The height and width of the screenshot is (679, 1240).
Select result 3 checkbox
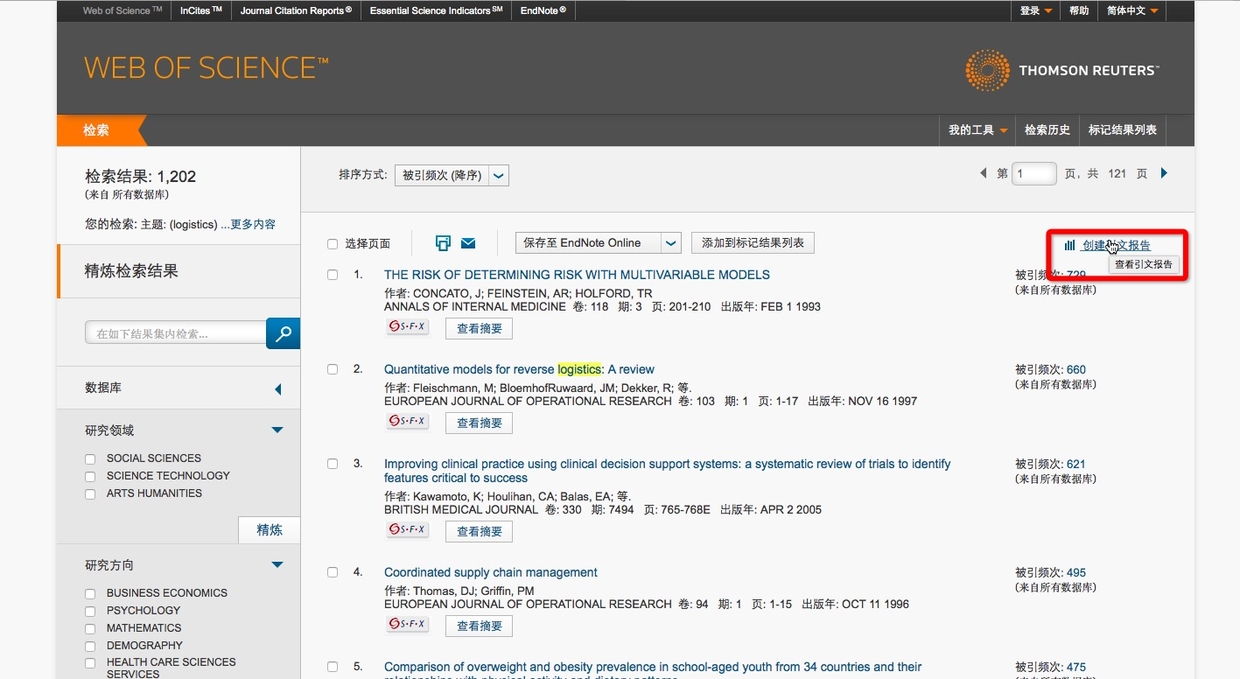pos(333,464)
